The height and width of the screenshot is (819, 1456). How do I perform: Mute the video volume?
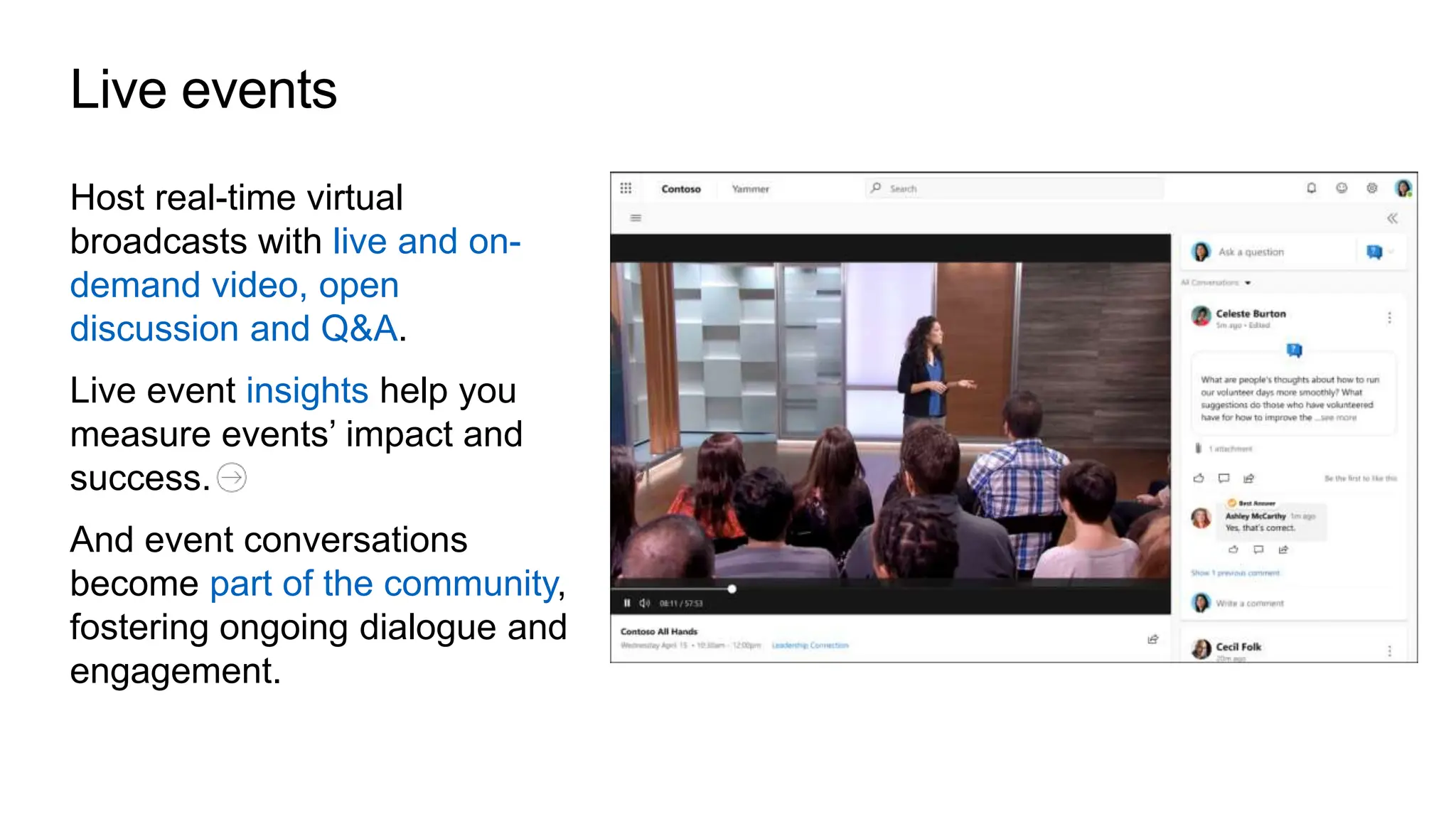click(644, 603)
